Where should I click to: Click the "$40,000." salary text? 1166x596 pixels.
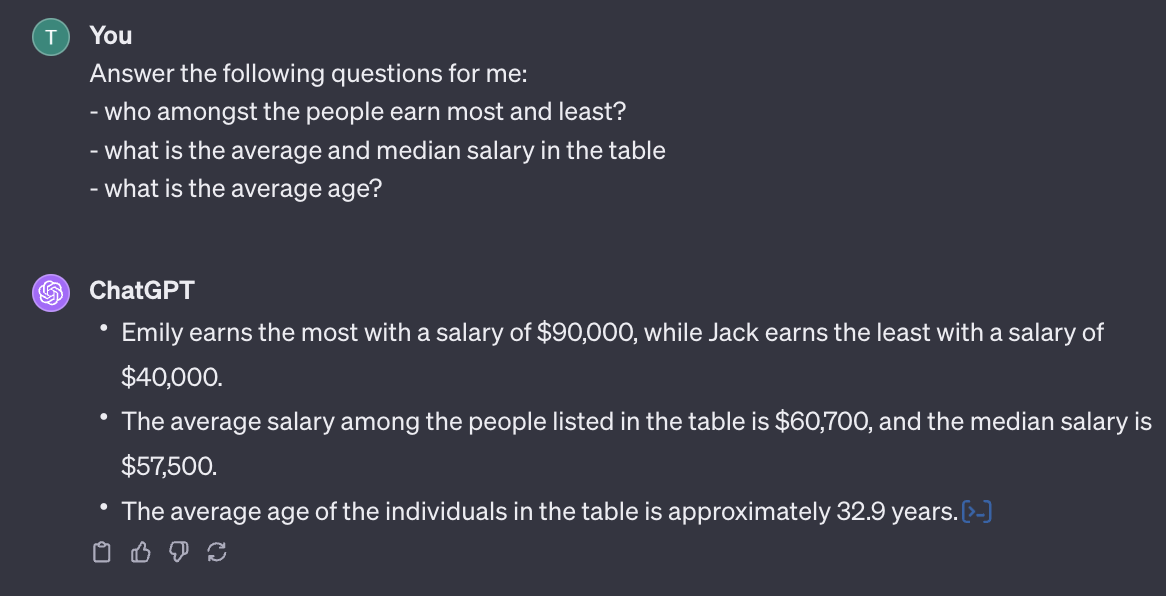point(174,377)
